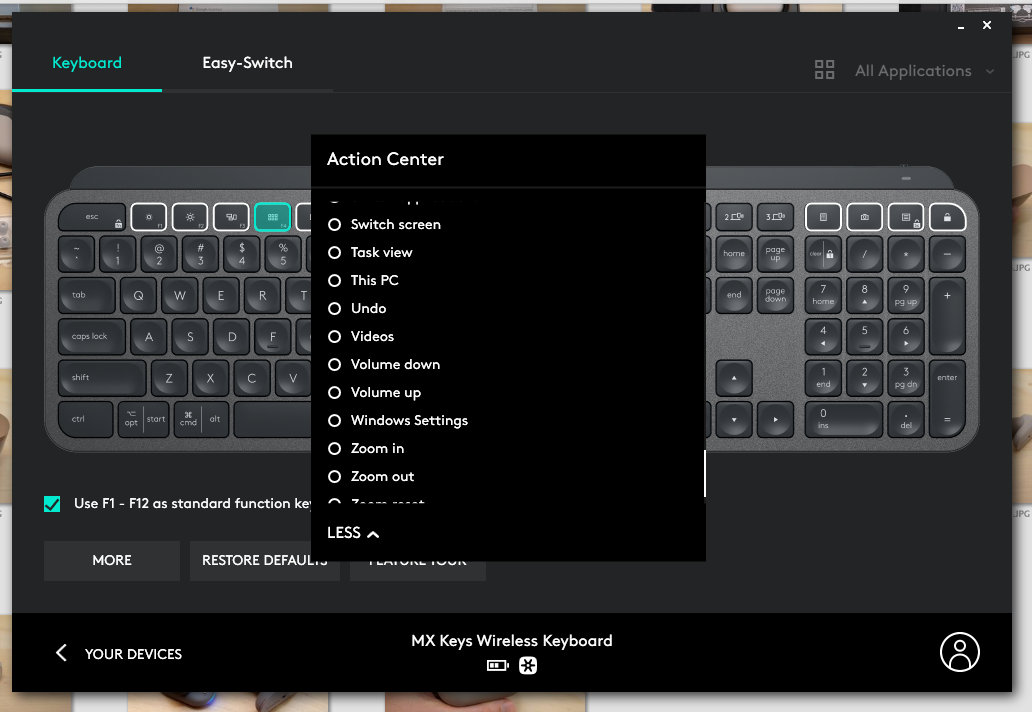Click the MORE button

(x=112, y=561)
